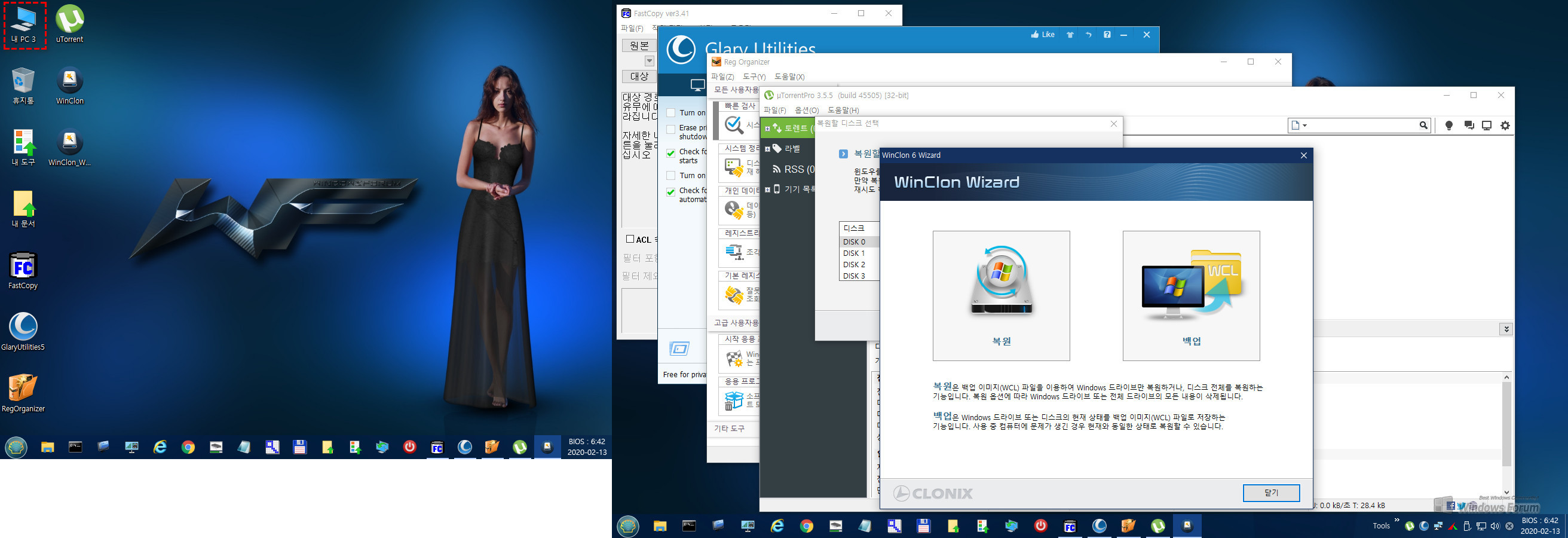Click the lightbulb icon in uTorrent toolbar
This screenshot has width=1568, height=538.
[1449, 126]
